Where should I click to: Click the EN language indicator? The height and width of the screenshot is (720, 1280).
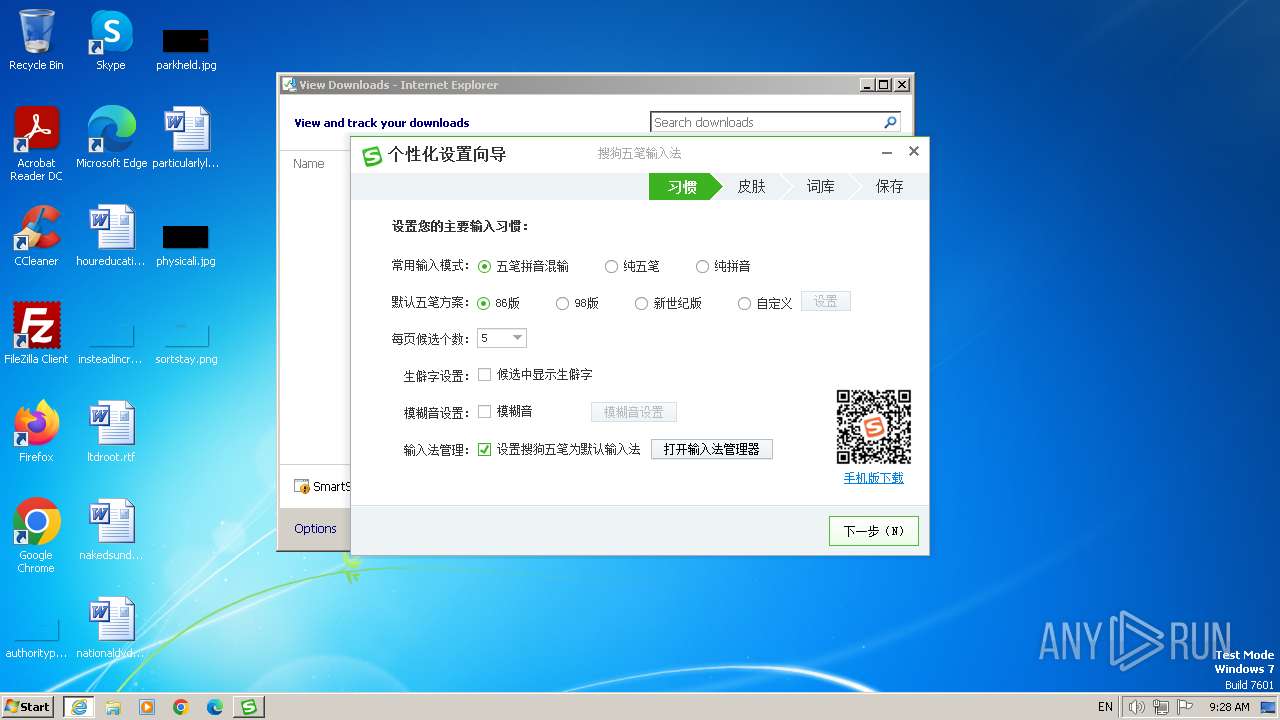[x=1105, y=707]
